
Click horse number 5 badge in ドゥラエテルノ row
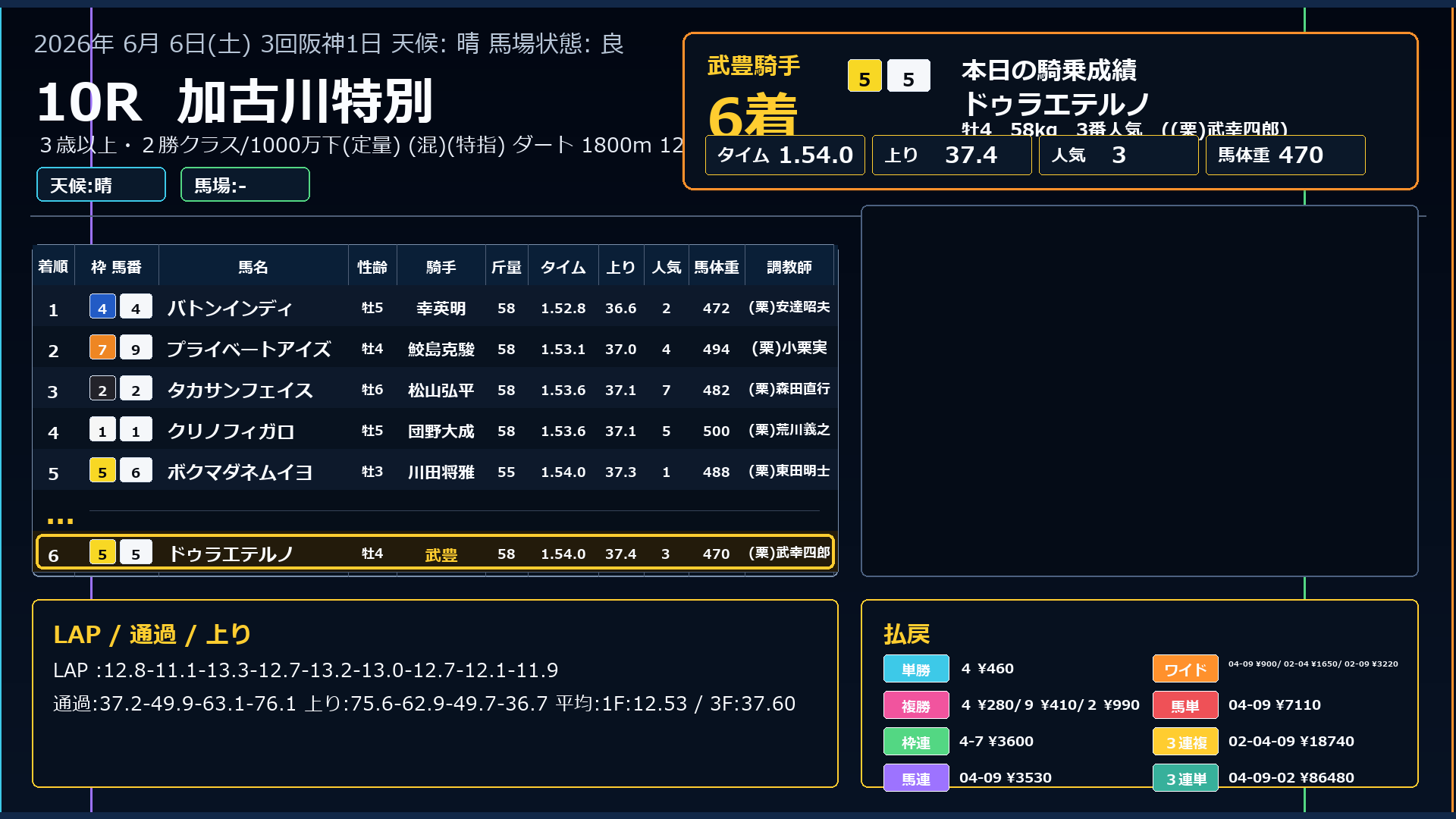(136, 552)
